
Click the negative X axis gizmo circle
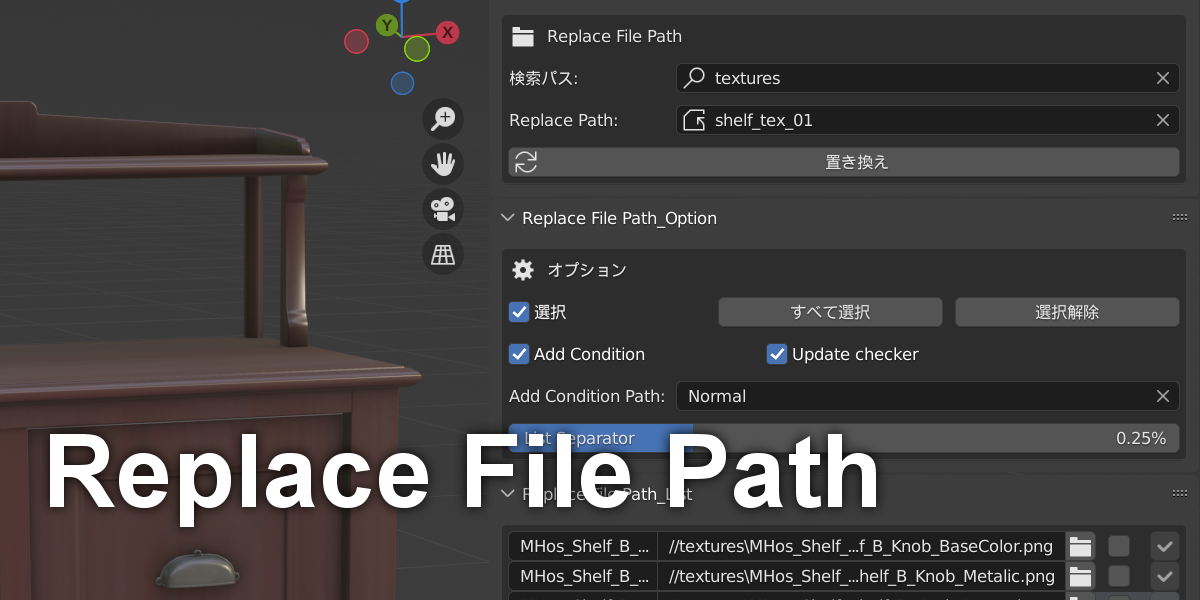pyautogui.click(x=356, y=41)
